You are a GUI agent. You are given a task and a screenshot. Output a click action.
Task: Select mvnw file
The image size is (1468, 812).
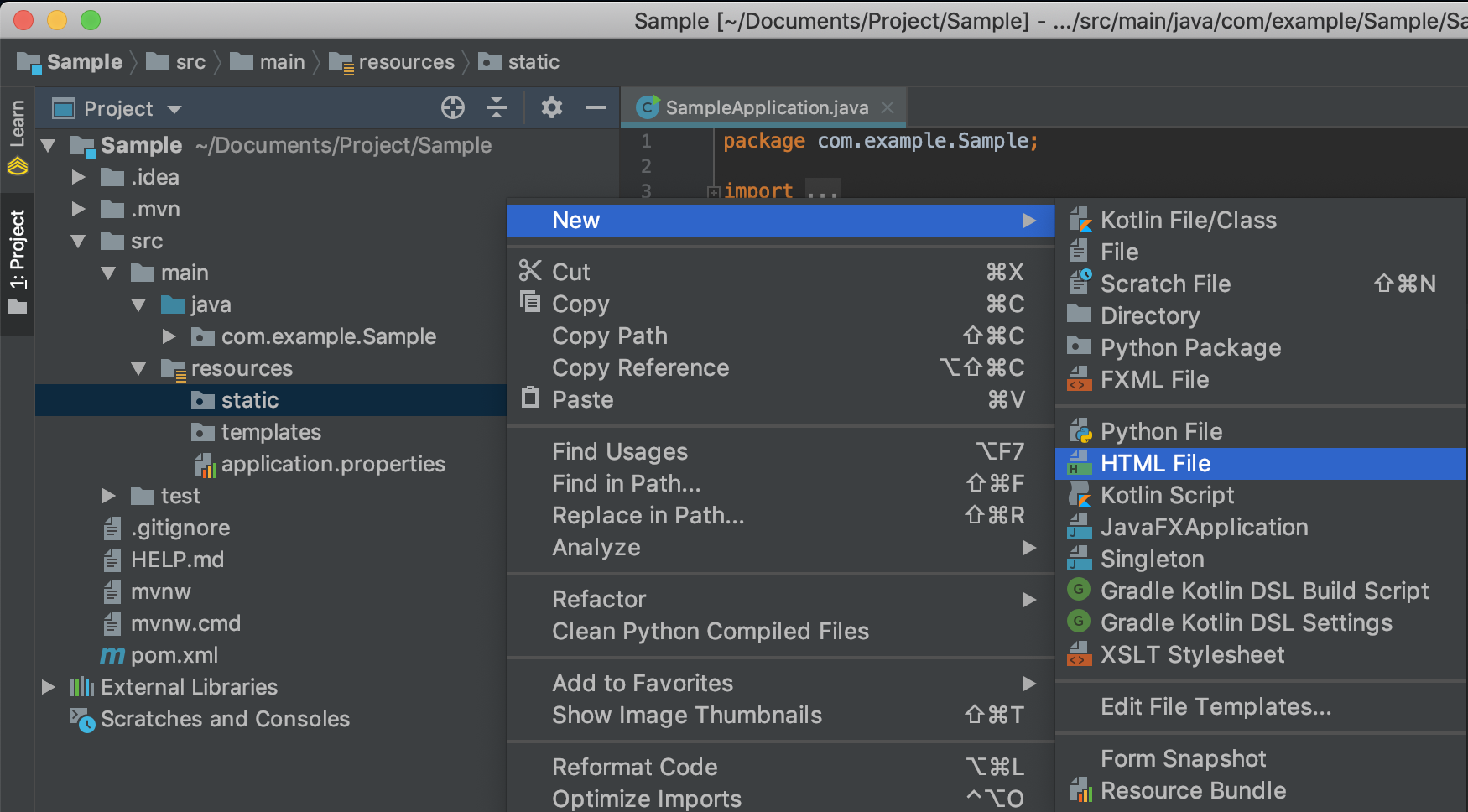pyautogui.click(x=160, y=591)
